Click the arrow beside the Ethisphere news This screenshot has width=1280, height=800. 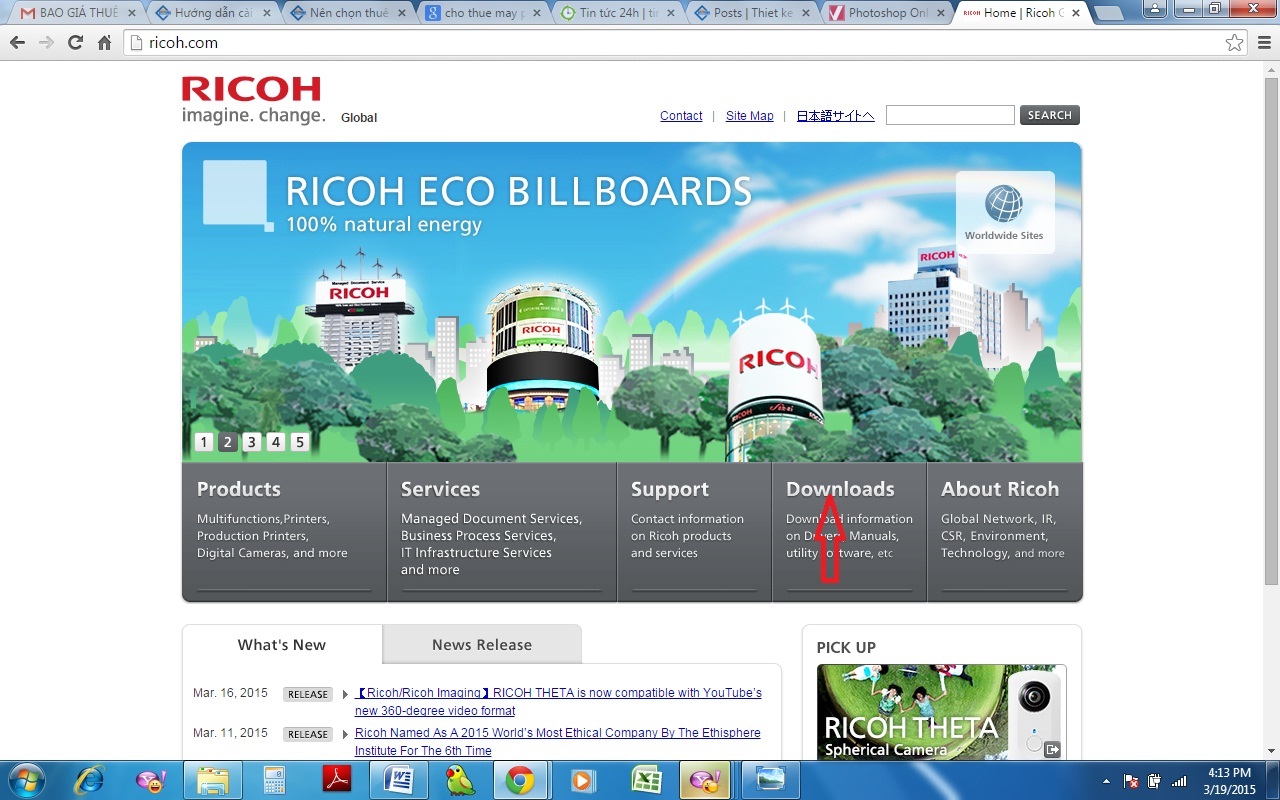(x=345, y=734)
